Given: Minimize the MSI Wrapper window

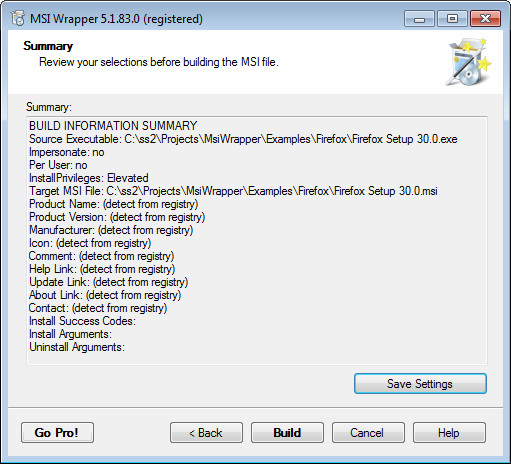Looking at the screenshot, I should (x=419, y=19).
